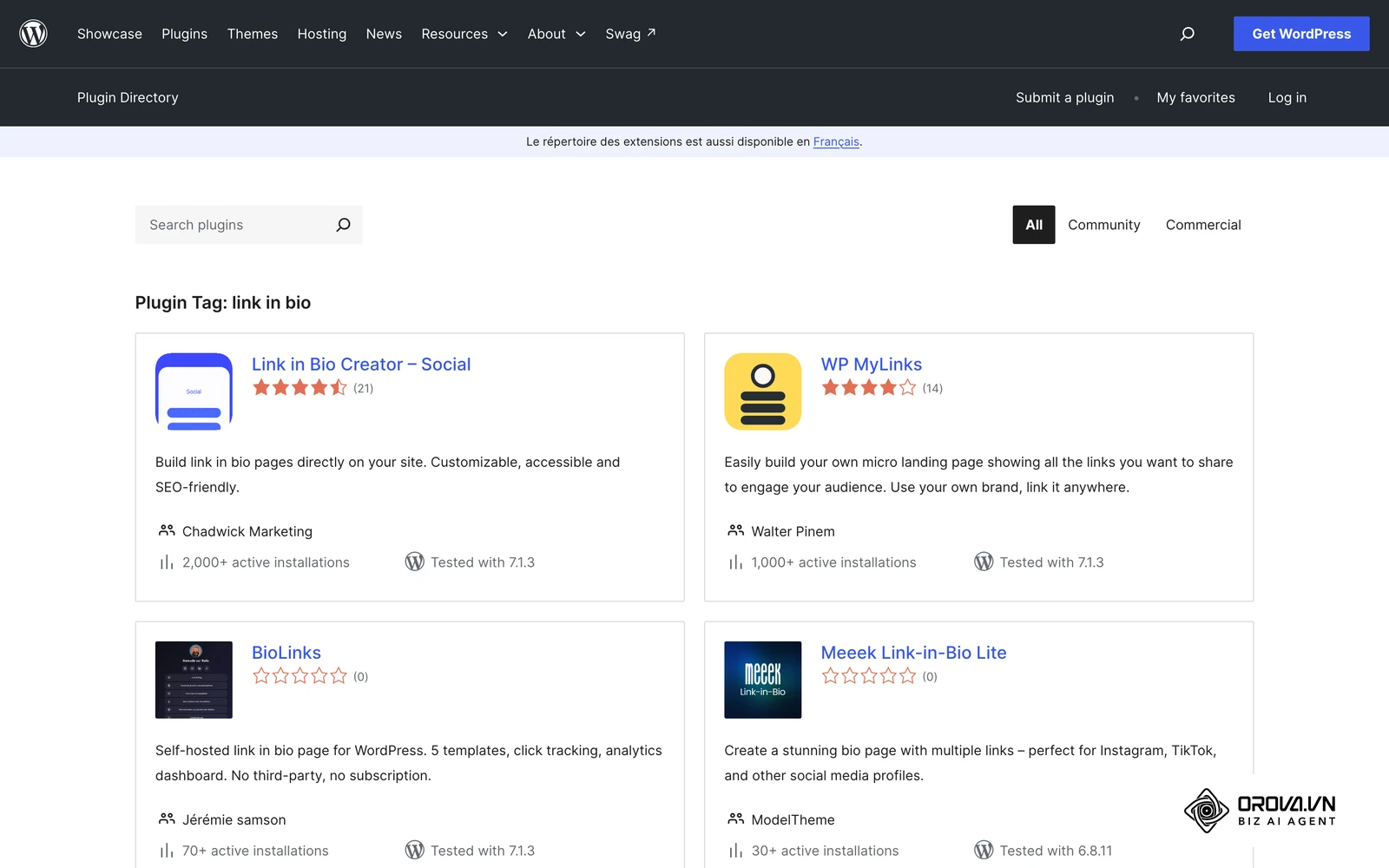1389x868 pixels.
Task: Submit search using plugin search magnifier
Action: pyautogui.click(x=344, y=225)
